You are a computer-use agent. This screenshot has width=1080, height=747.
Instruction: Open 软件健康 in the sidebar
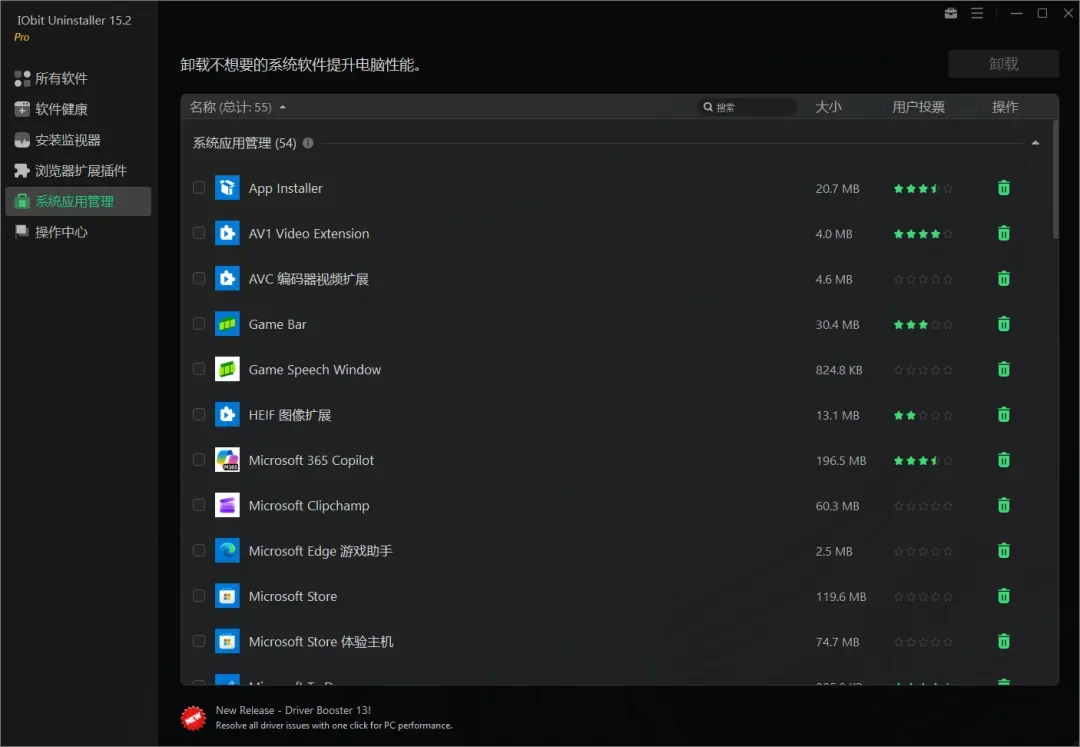coord(78,109)
